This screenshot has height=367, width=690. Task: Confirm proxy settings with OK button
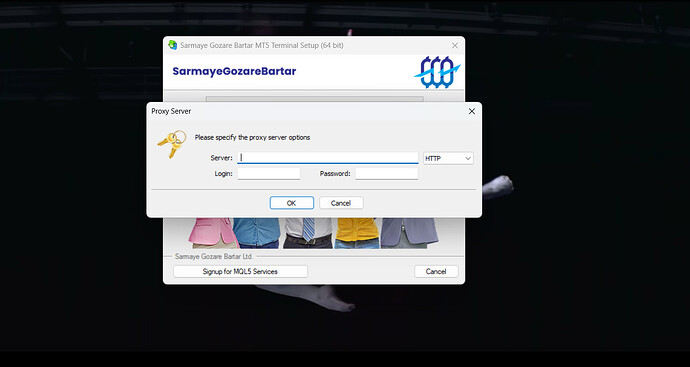click(292, 203)
